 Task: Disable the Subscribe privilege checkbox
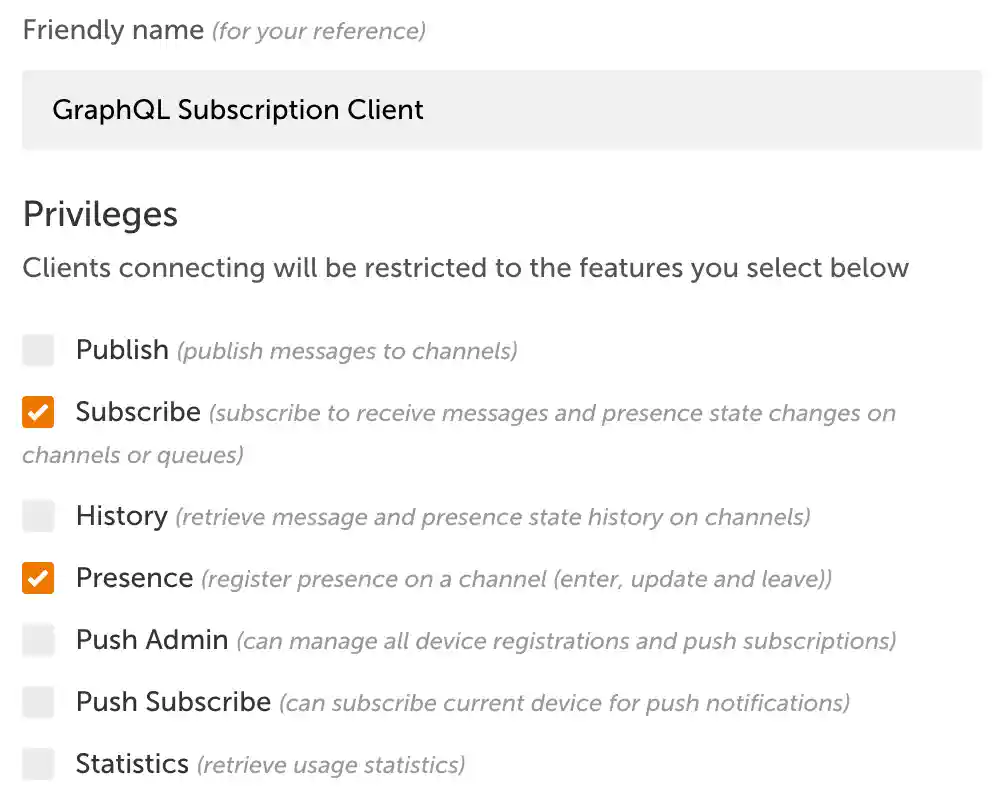point(37,412)
